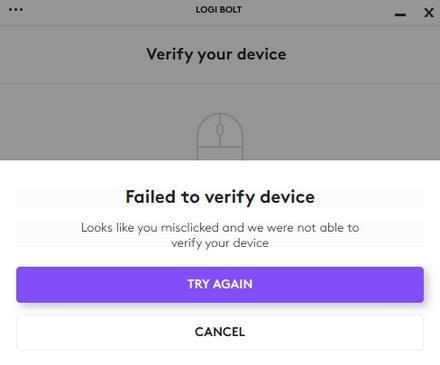Click the 'Verify your device' heading

coord(216,54)
